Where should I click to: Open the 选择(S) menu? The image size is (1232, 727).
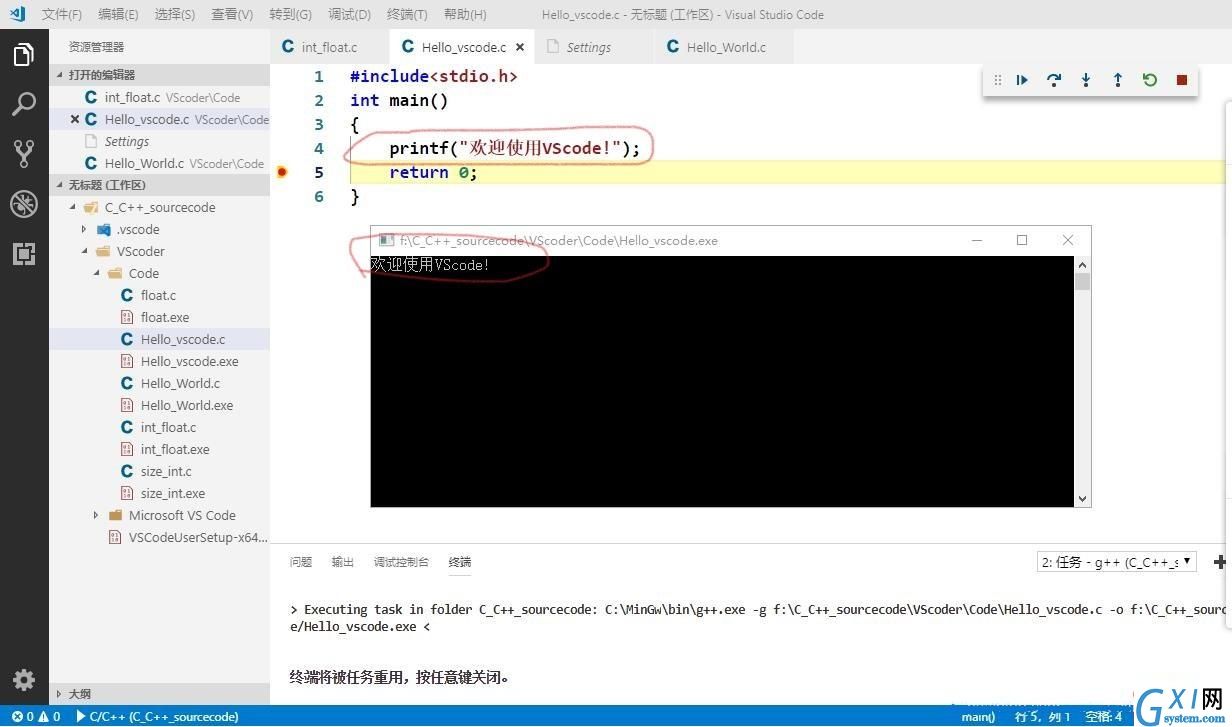[175, 14]
